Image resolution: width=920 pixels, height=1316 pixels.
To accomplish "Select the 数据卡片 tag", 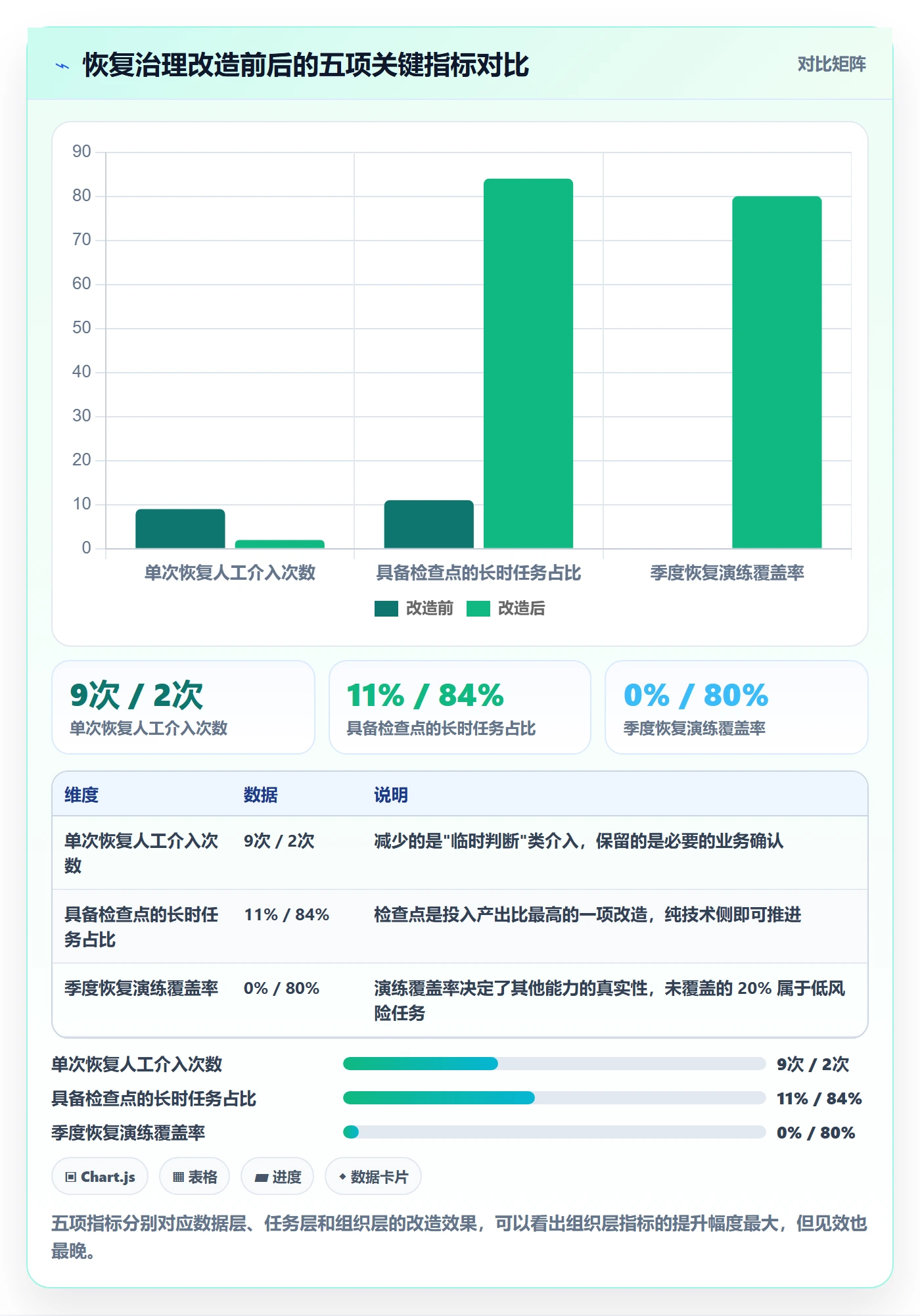I will (x=373, y=1177).
